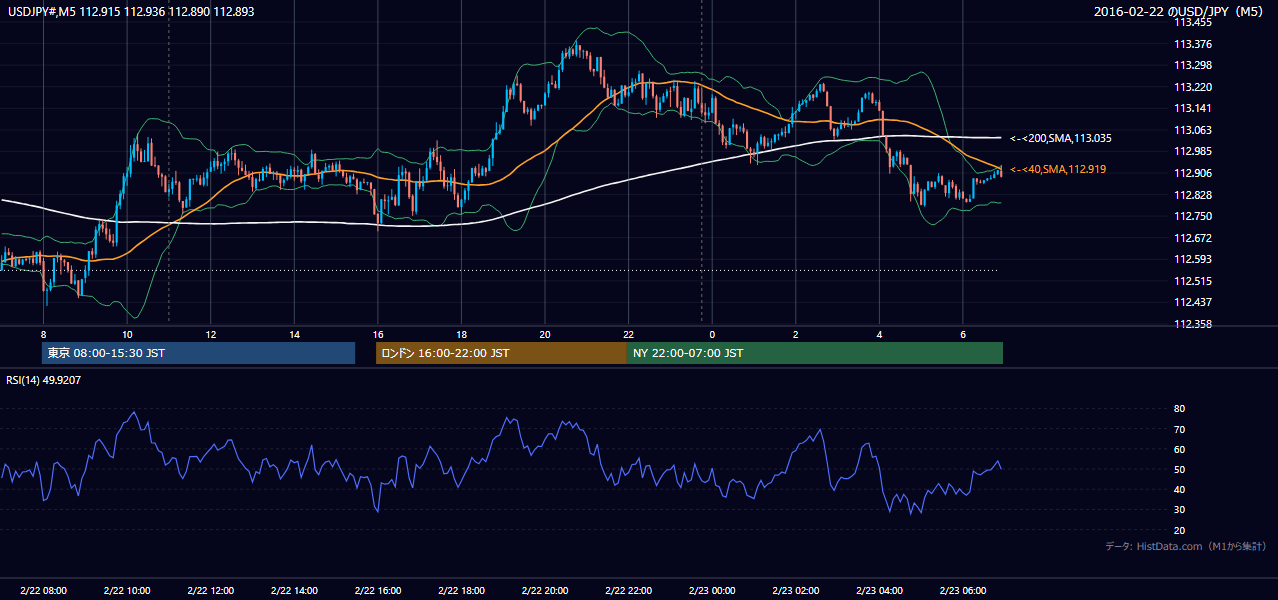Click the HistData.com data source credit
The width and height of the screenshot is (1278, 600).
[x=1186, y=546]
